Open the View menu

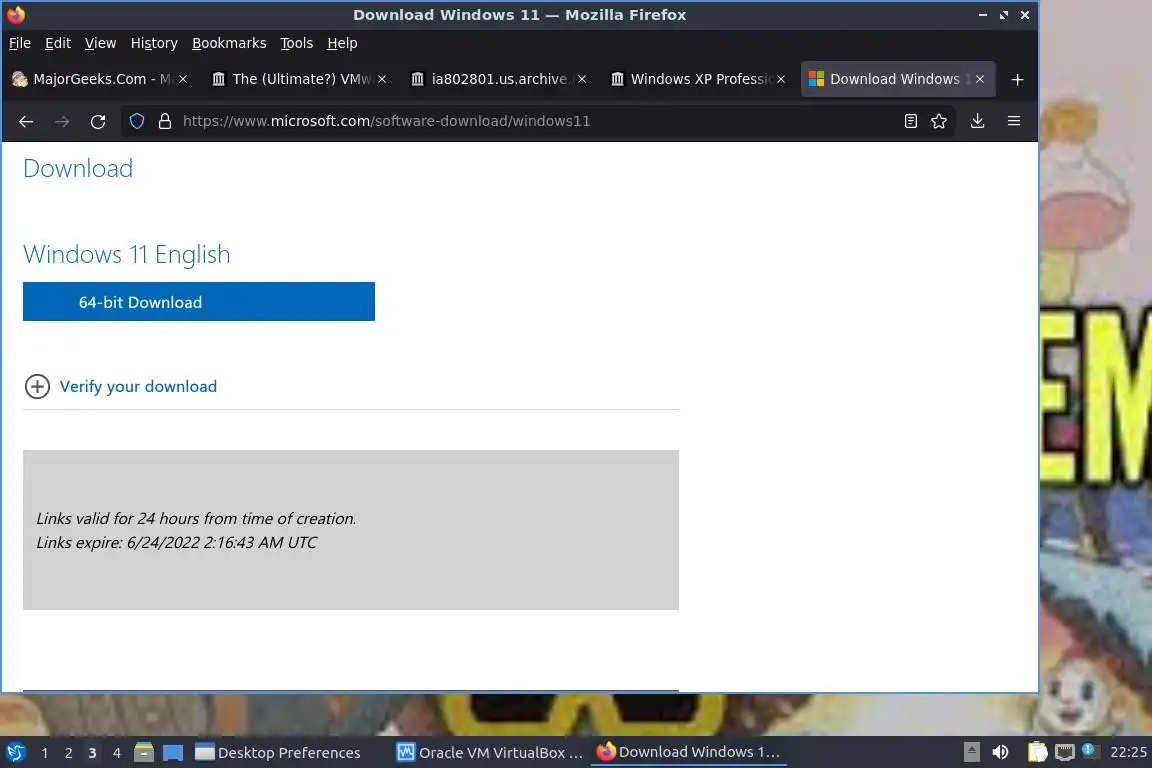coord(101,43)
